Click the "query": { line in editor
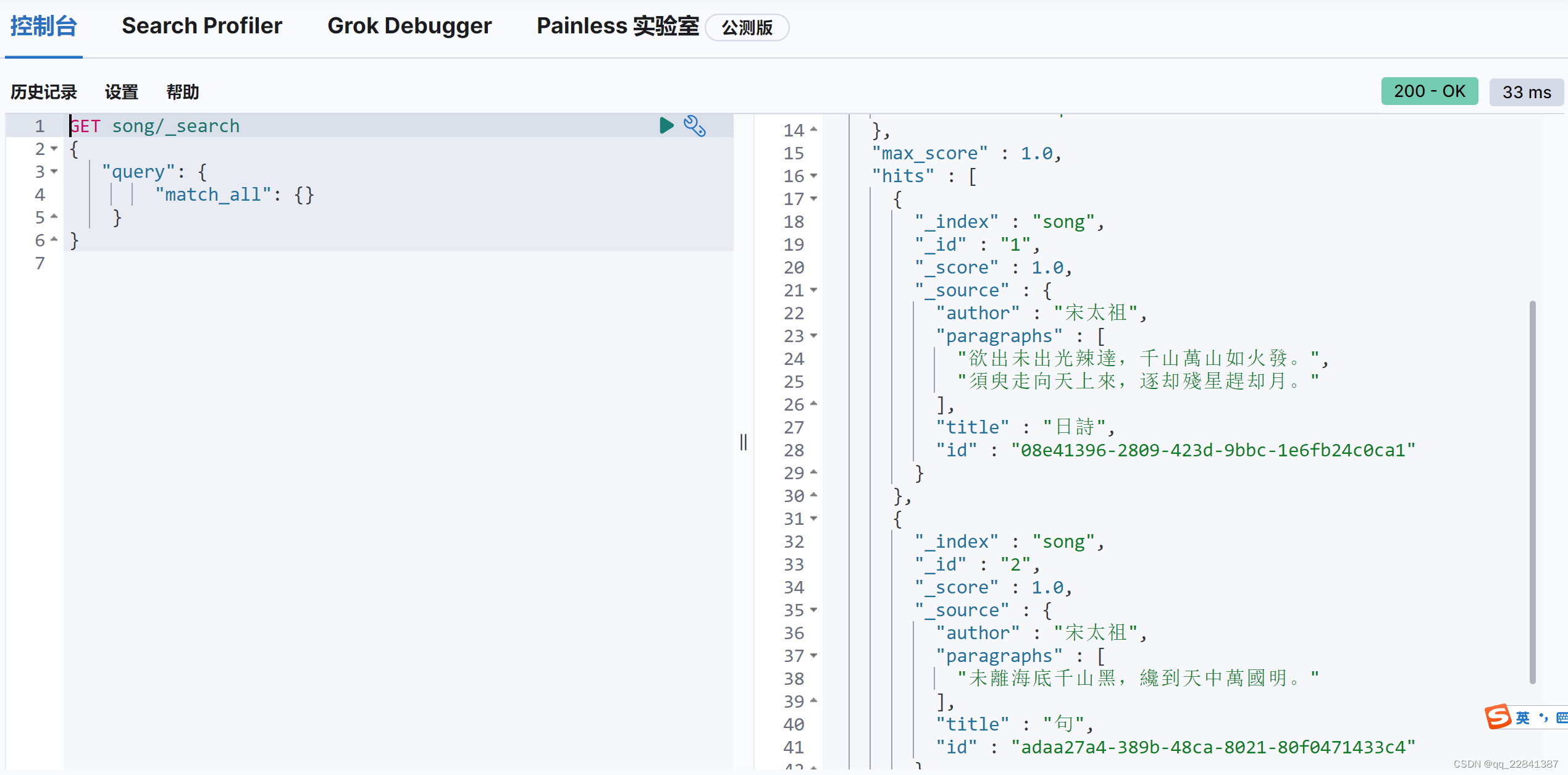Screen dimensions: 1568x775 (x=154, y=172)
